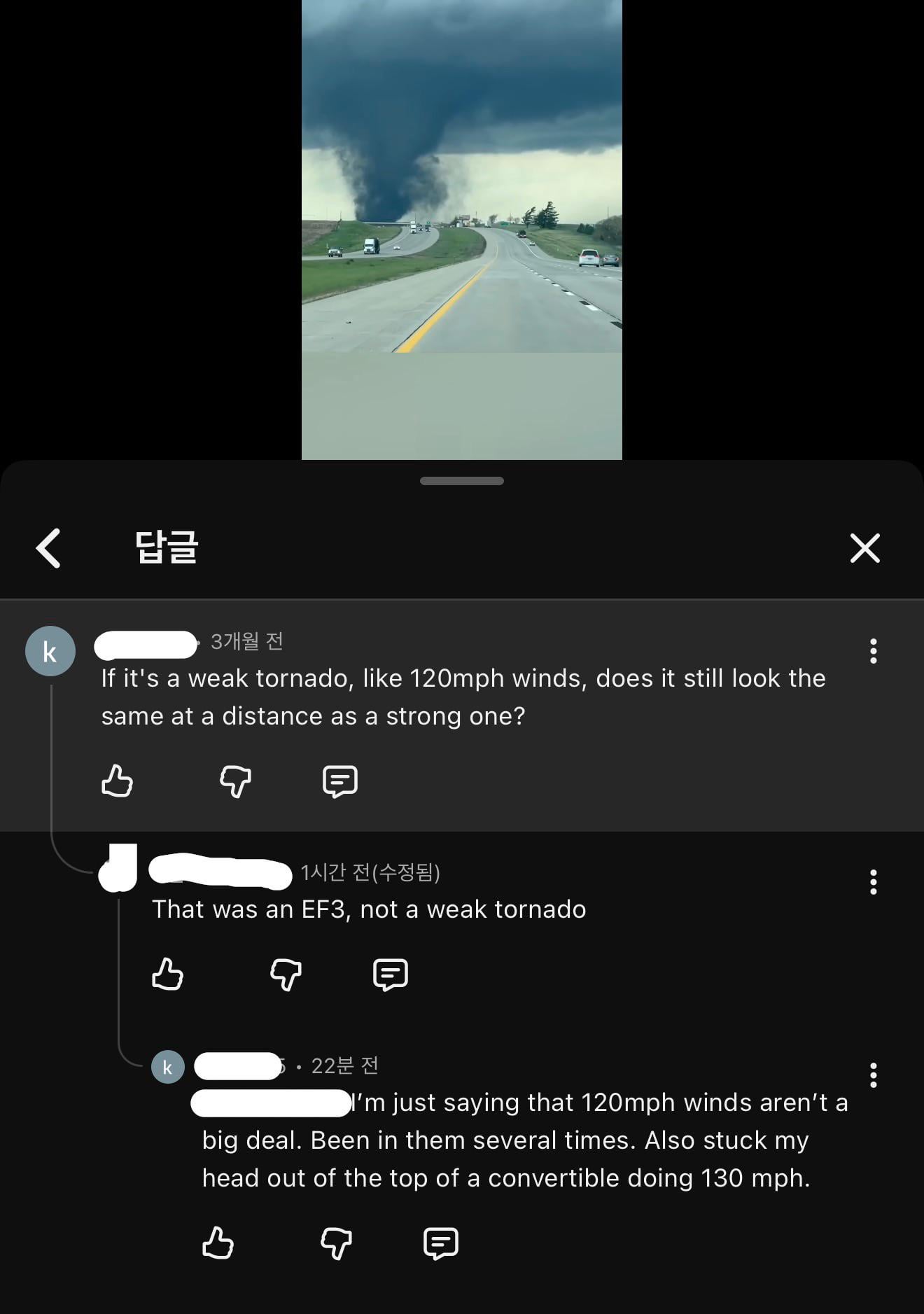The image size is (924, 1314).
Task: Dislike the EF3 reply comment
Action: (x=286, y=974)
